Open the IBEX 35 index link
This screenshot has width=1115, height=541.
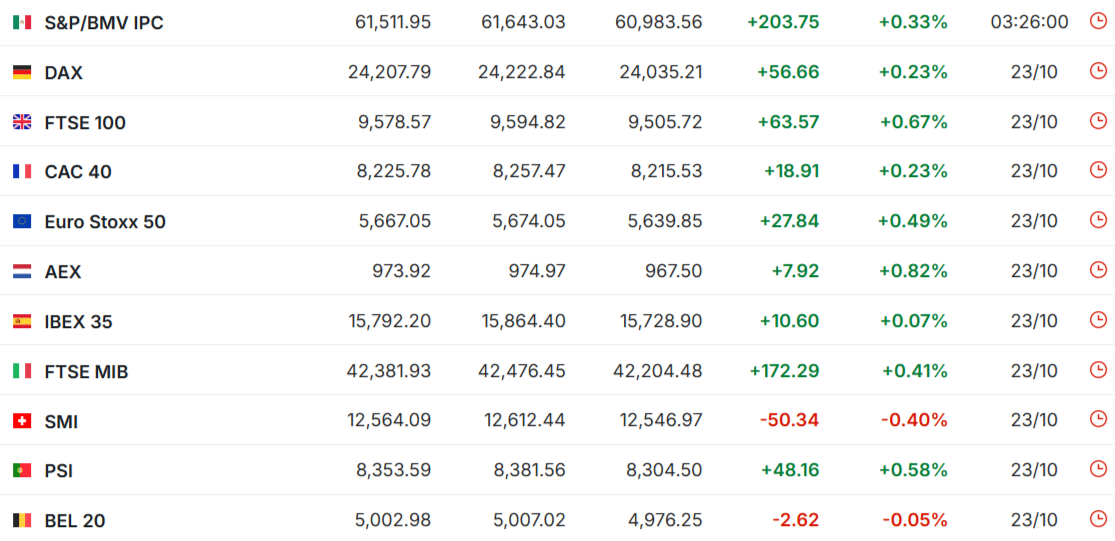coord(78,321)
